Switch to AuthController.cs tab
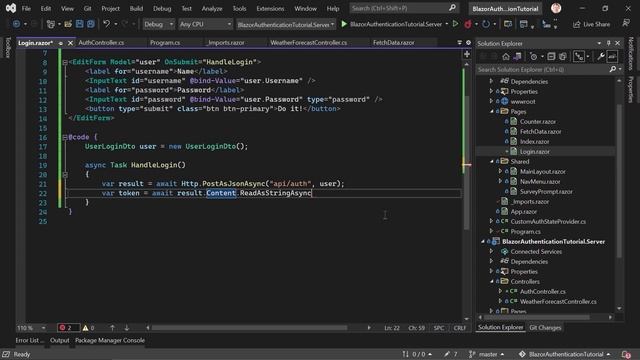Screen dimensions: 640x360 pyautogui.click(x=101, y=42)
